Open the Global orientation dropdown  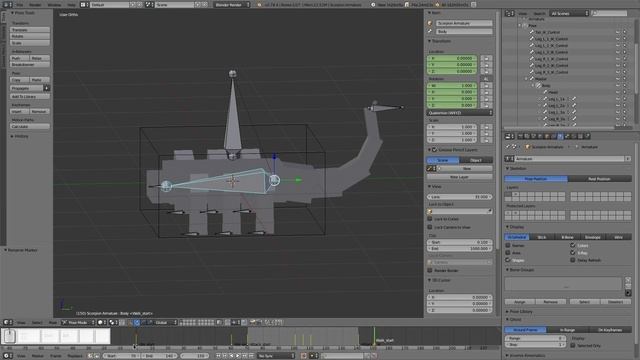[x=165, y=322]
